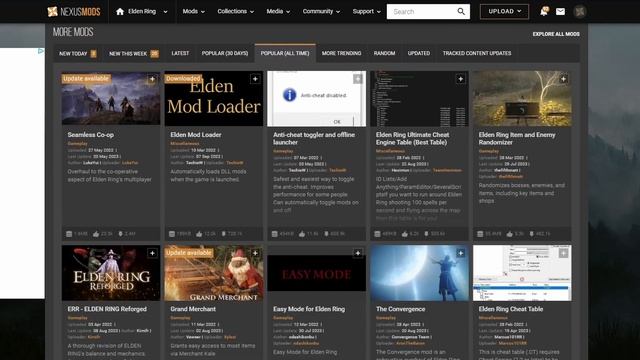Open the Community menu
Viewport: 640px width, 360px height.
click(321, 11)
